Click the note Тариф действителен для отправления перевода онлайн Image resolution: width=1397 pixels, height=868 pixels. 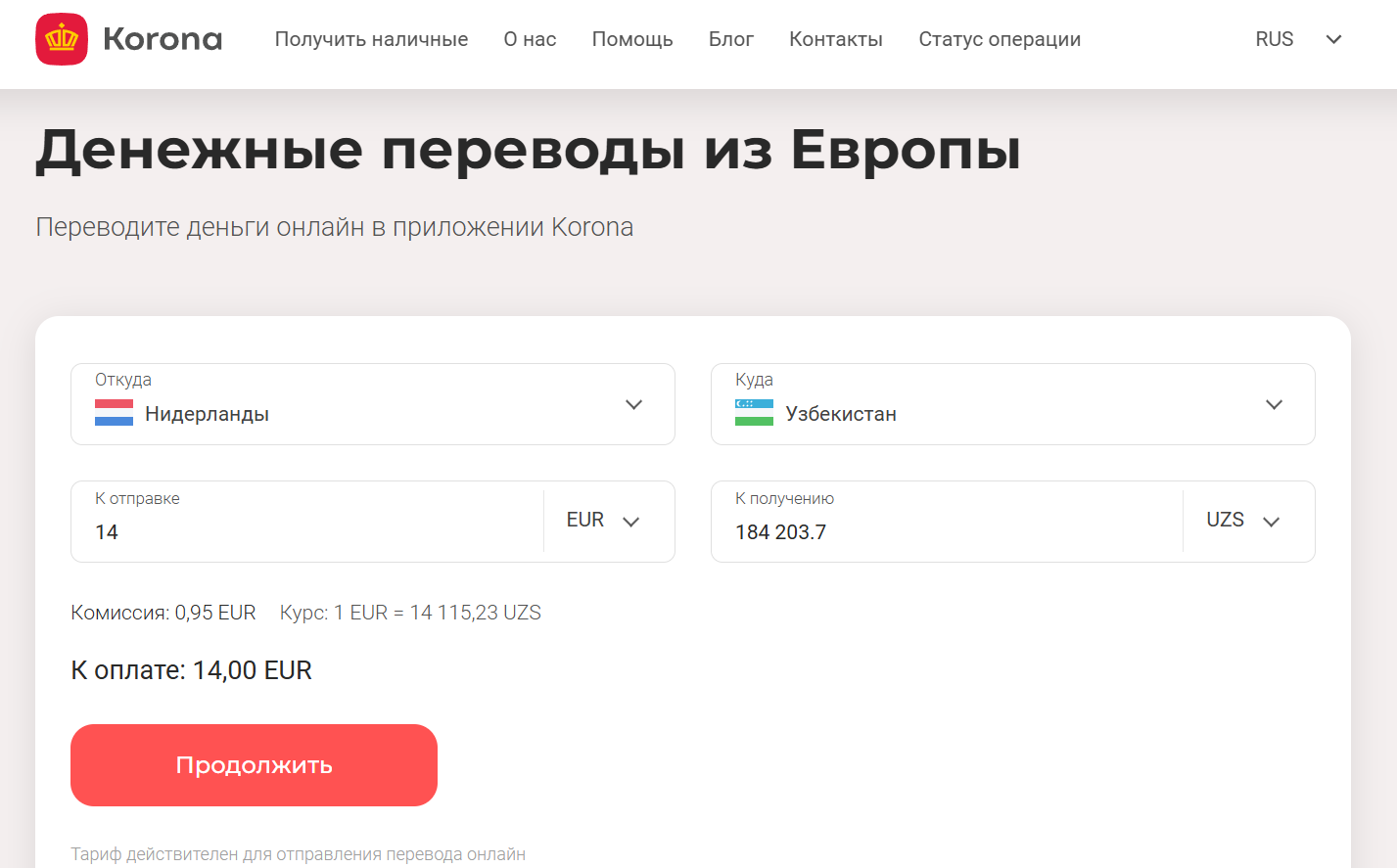pyautogui.click(x=298, y=854)
